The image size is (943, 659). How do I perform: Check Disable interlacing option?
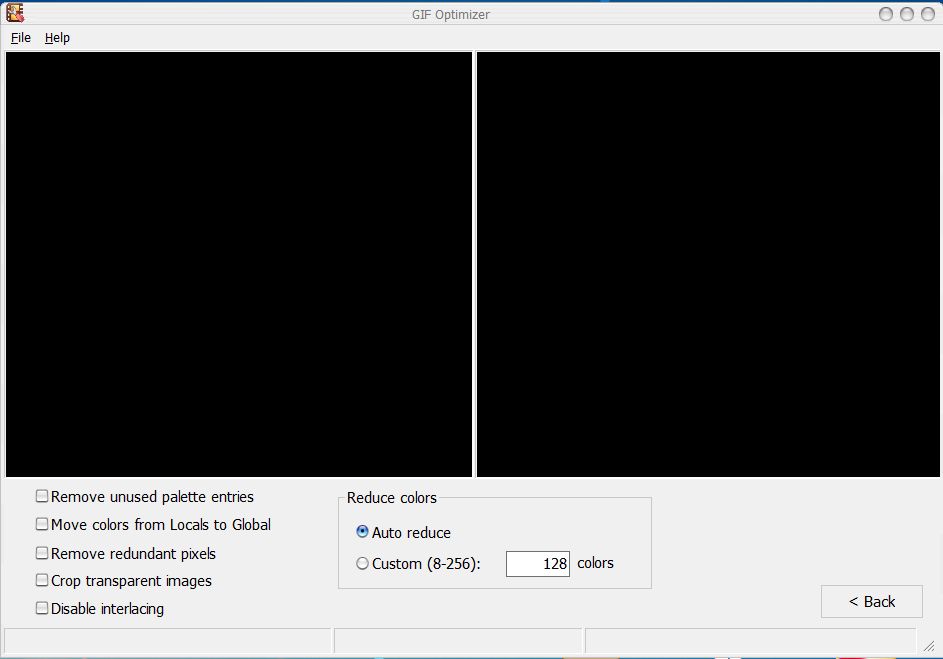coord(41,608)
